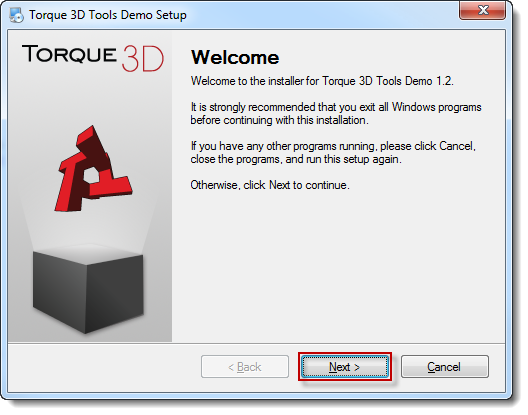Click the before continuing with this installation line

[279, 120]
